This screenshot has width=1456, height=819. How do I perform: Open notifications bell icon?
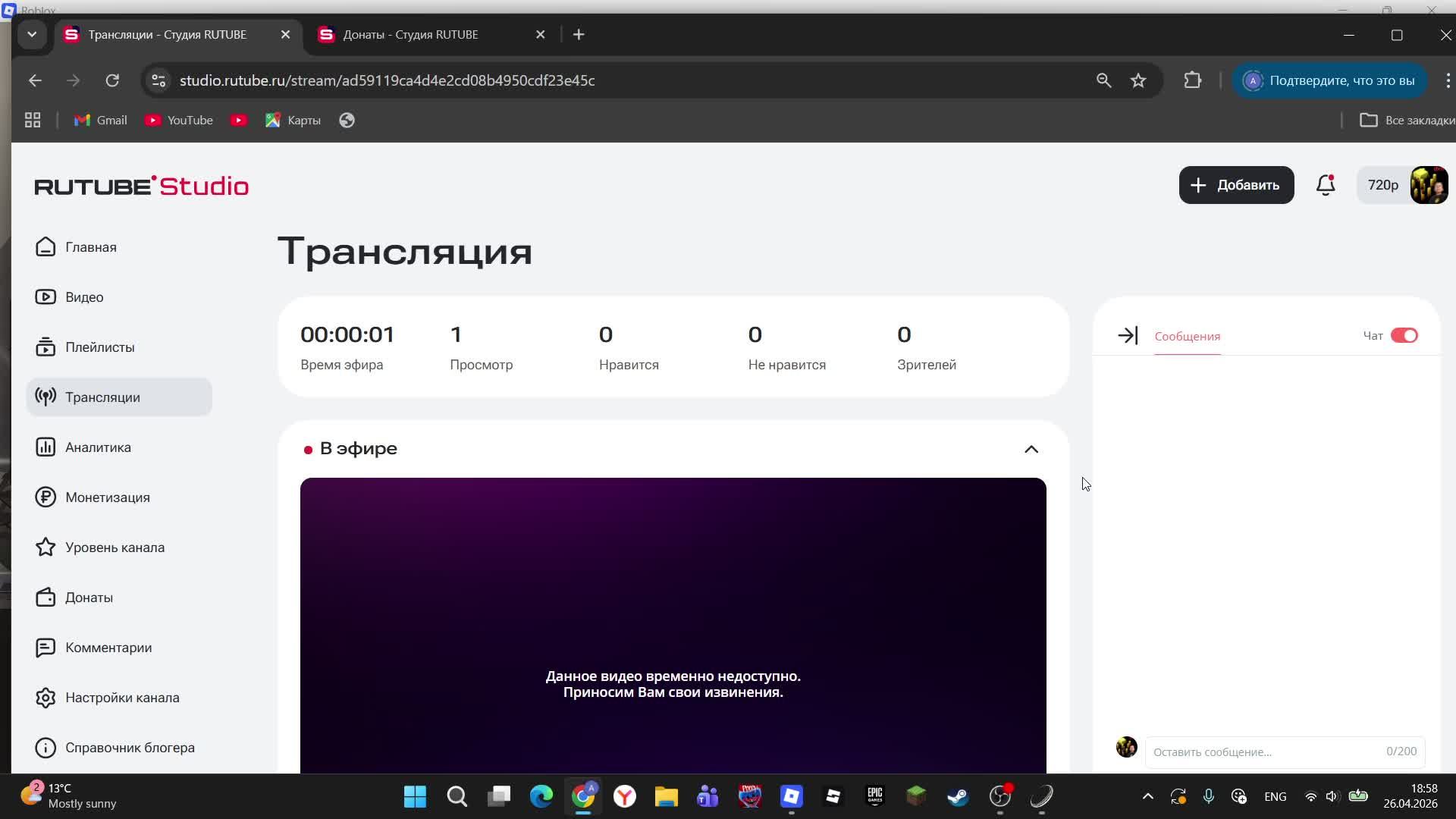(1326, 185)
